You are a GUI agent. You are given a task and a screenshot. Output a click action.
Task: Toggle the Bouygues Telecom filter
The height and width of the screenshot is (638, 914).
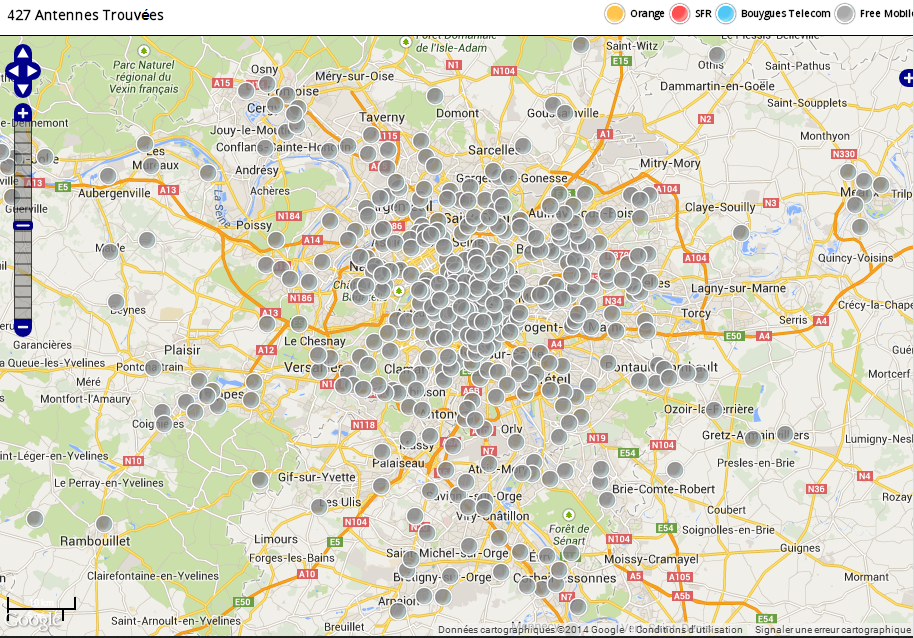coord(773,13)
